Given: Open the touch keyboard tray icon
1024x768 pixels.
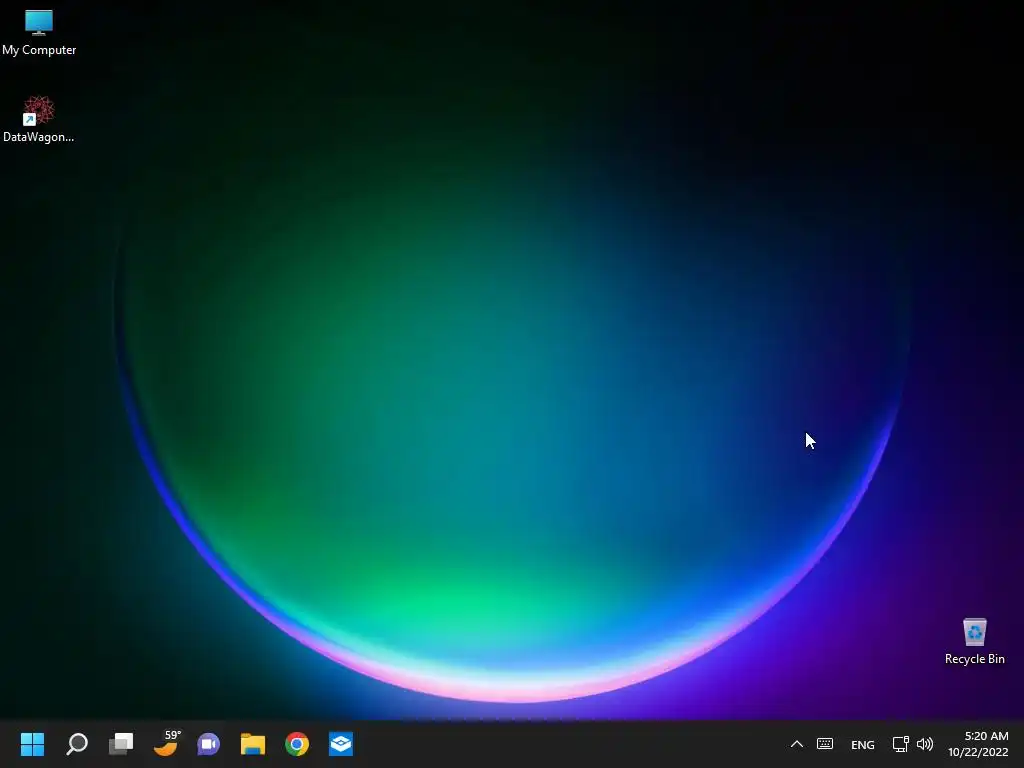Looking at the screenshot, I should [x=825, y=744].
